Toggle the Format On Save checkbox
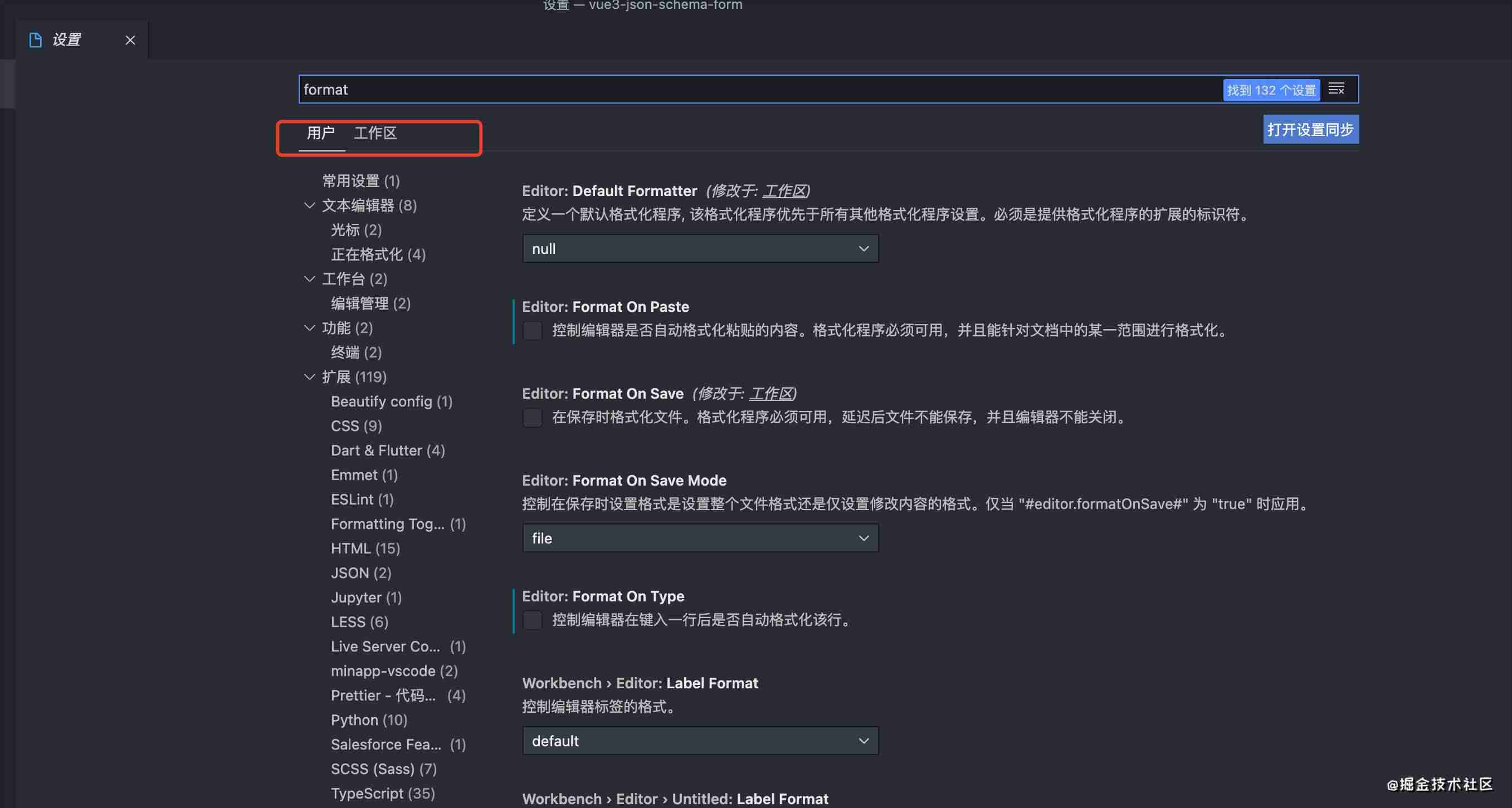Viewport: 1512px width, 808px height. [533, 417]
